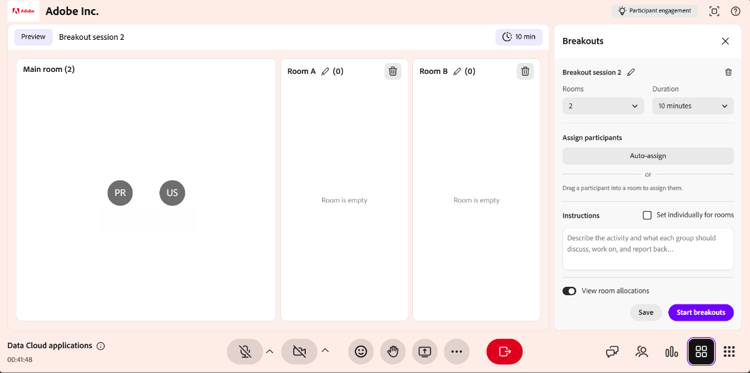
Task: Click Start breakouts button
Action: click(701, 313)
